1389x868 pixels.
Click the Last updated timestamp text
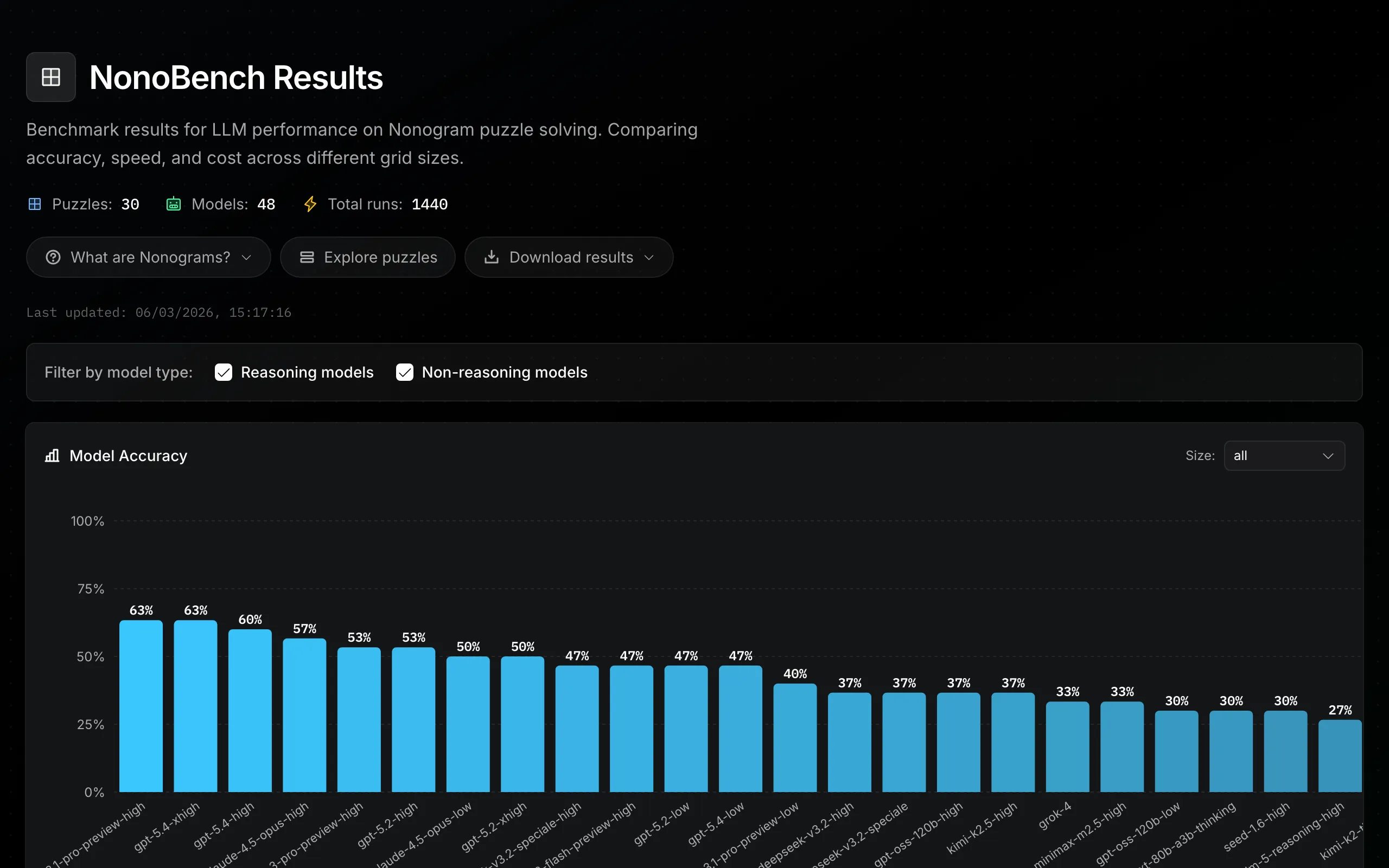coord(159,312)
